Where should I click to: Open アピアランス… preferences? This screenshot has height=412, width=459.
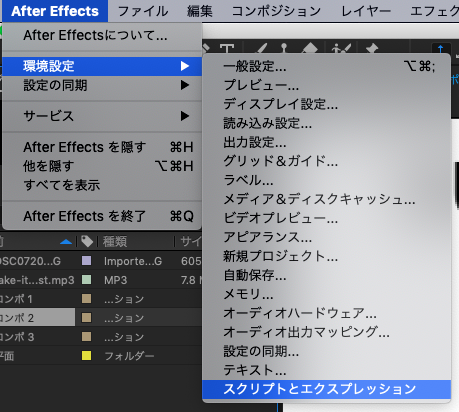coord(326,237)
